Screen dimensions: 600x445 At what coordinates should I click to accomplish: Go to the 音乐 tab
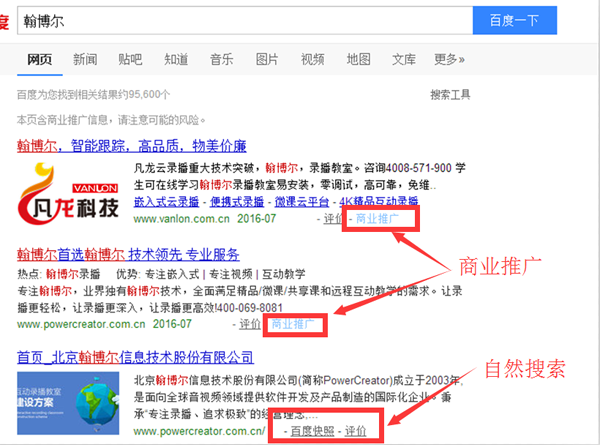(x=221, y=59)
